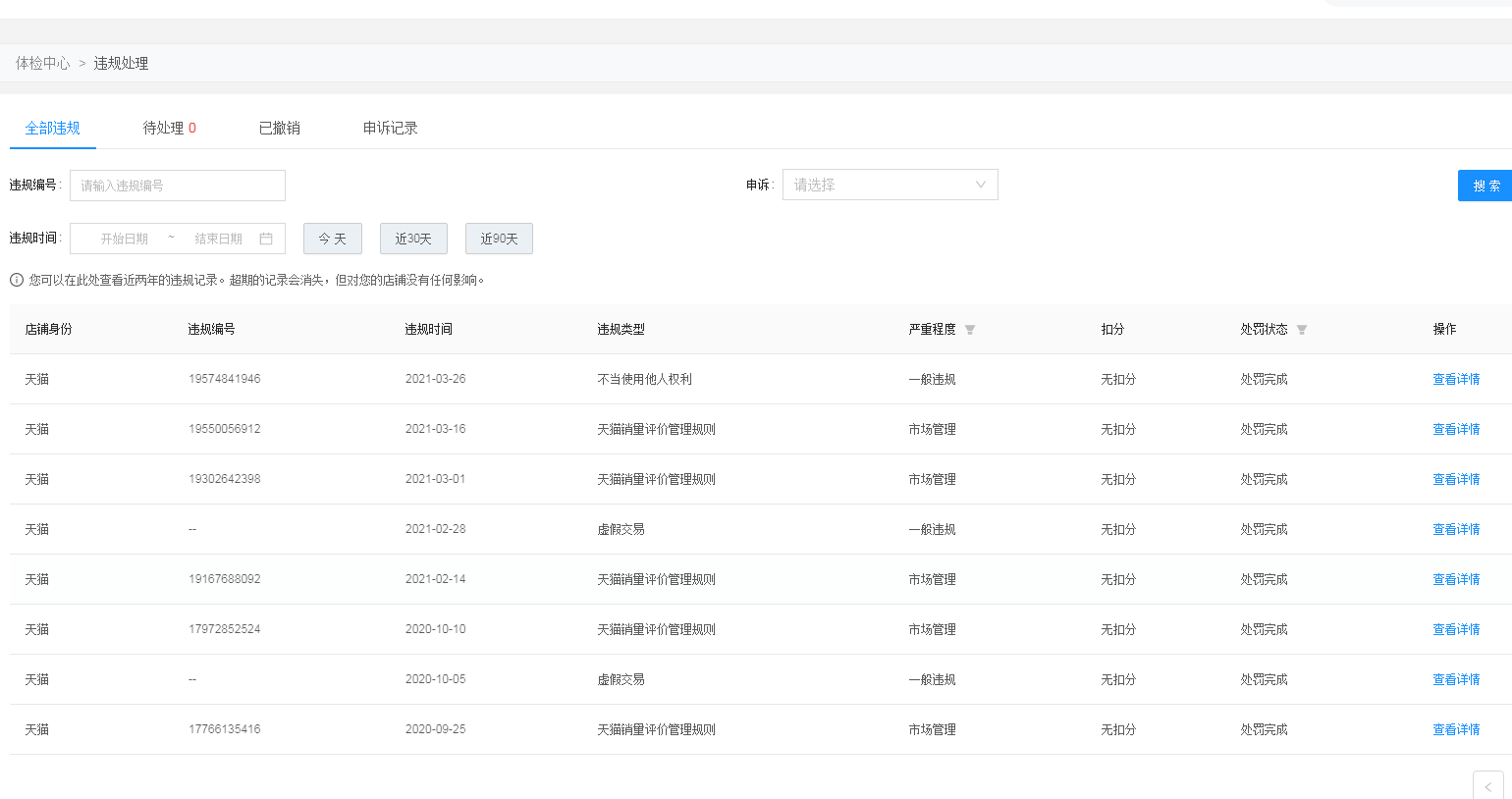The image size is (1512, 799).
Task: Click the red pending count 0
Action: [192, 128]
